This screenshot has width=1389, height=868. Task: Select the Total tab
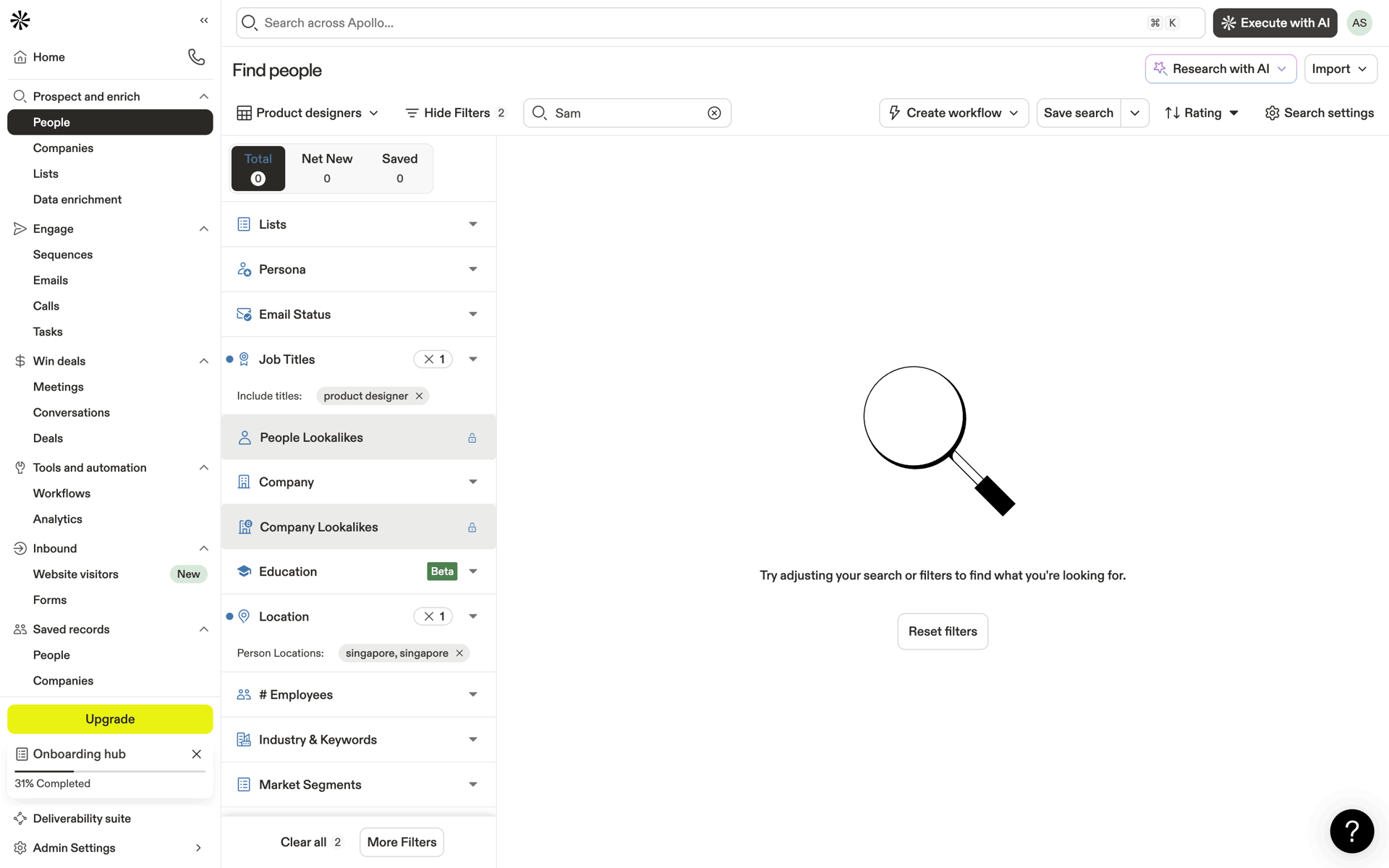pyautogui.click(x=258, y=168)
